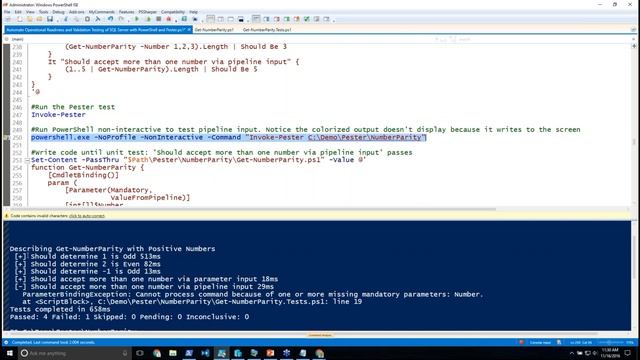Click the Save (floppy disk) toolbar icon
This screenshot has height=360, width=640.
point(50,19)
